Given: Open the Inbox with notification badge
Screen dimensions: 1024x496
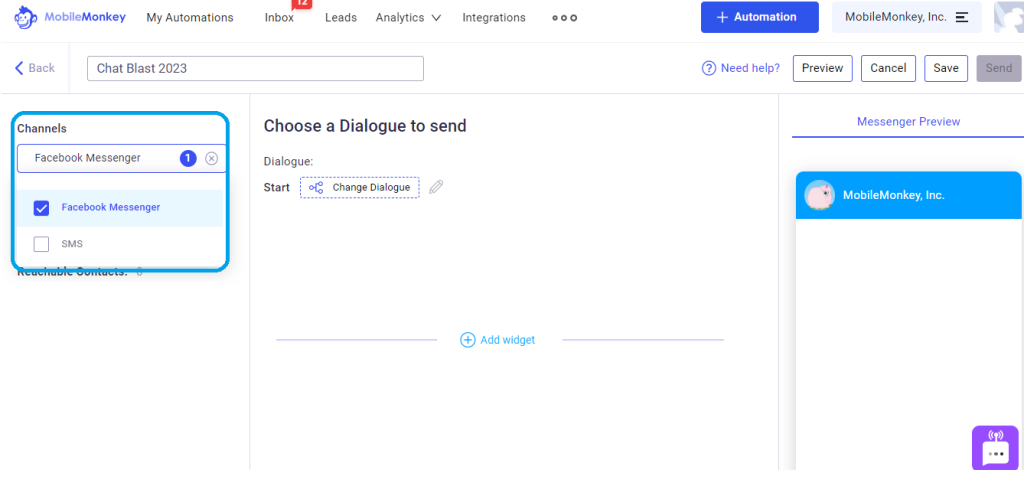Looking at the screenshot, I should coord(280,18).
